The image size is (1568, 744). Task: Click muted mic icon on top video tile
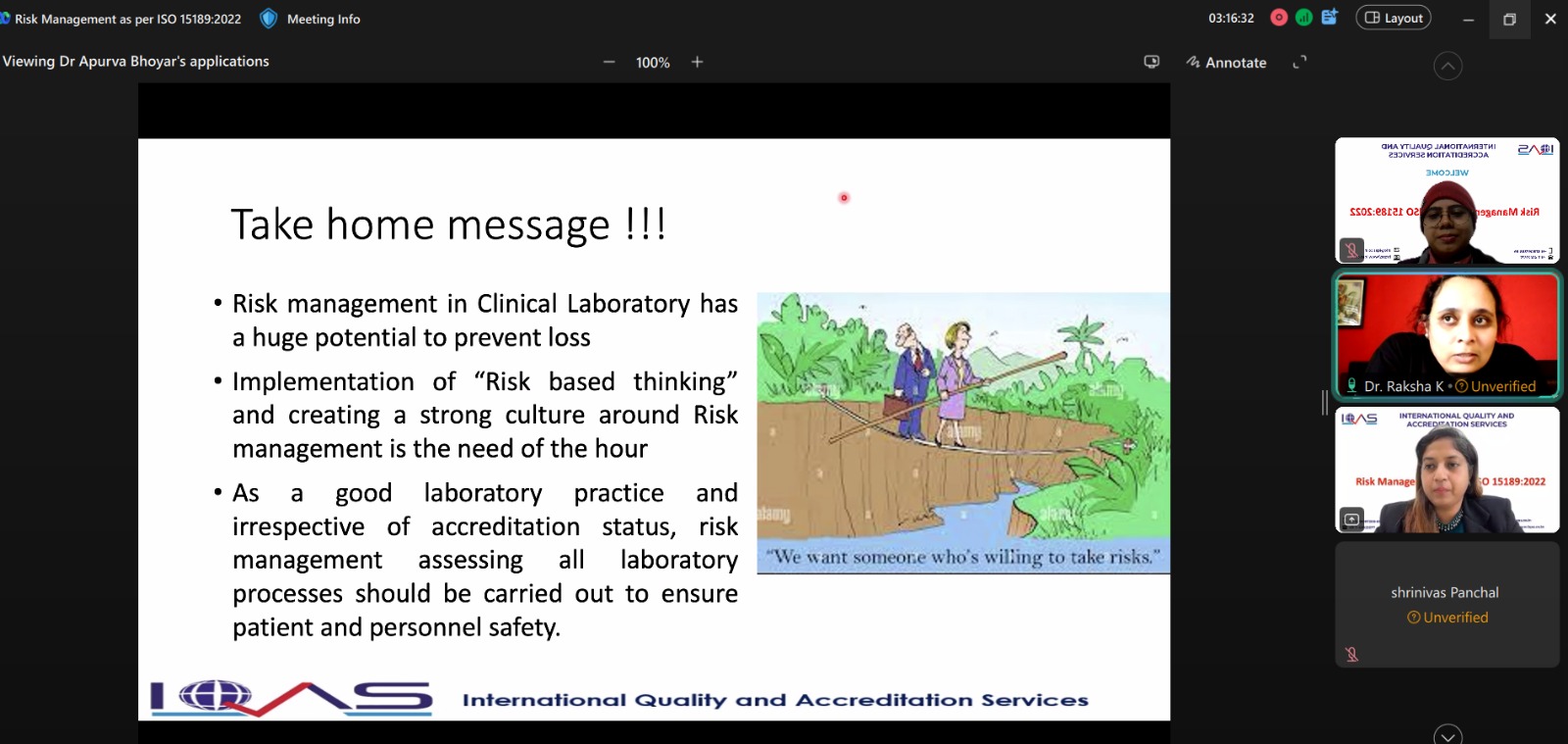pos(1351,250)
